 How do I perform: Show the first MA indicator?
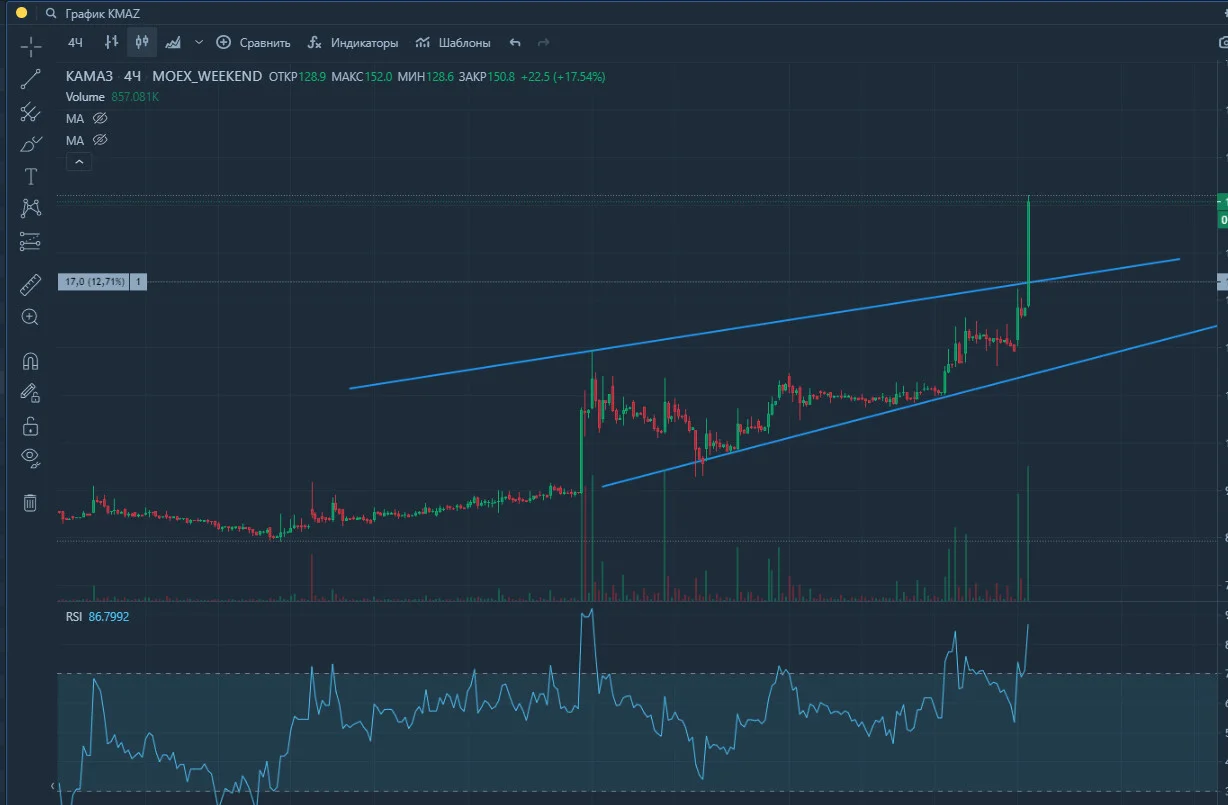[100, 118]
